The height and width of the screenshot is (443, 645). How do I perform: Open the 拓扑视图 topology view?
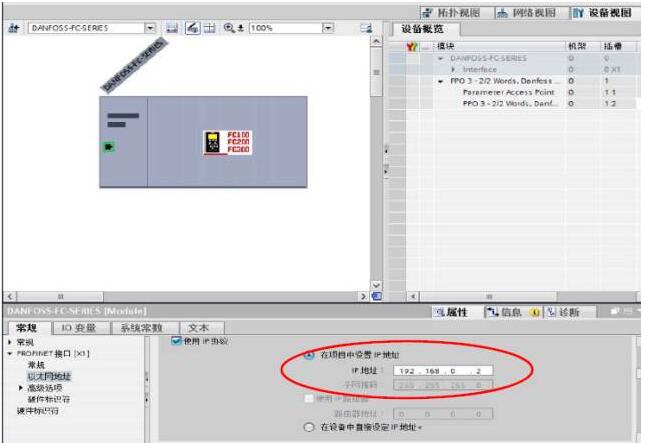(x=451, y=11)
